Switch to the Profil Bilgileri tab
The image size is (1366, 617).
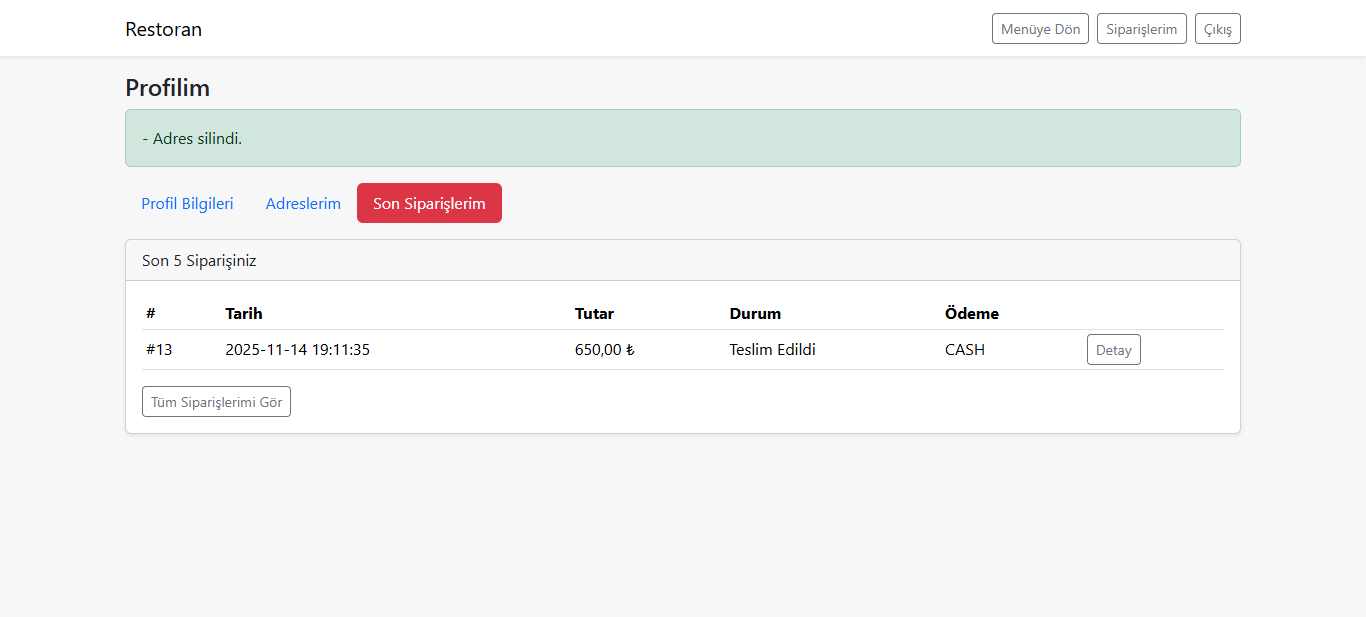pos(187,203)
